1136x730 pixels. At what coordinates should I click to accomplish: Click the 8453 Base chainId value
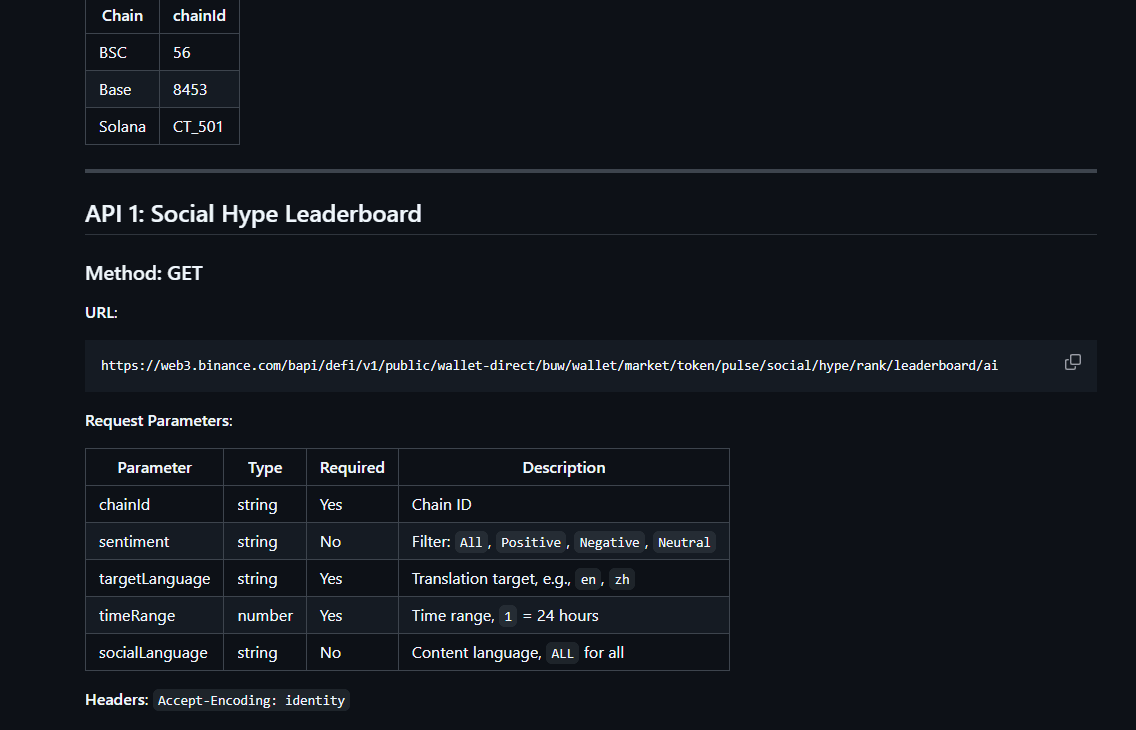(190, 89)
